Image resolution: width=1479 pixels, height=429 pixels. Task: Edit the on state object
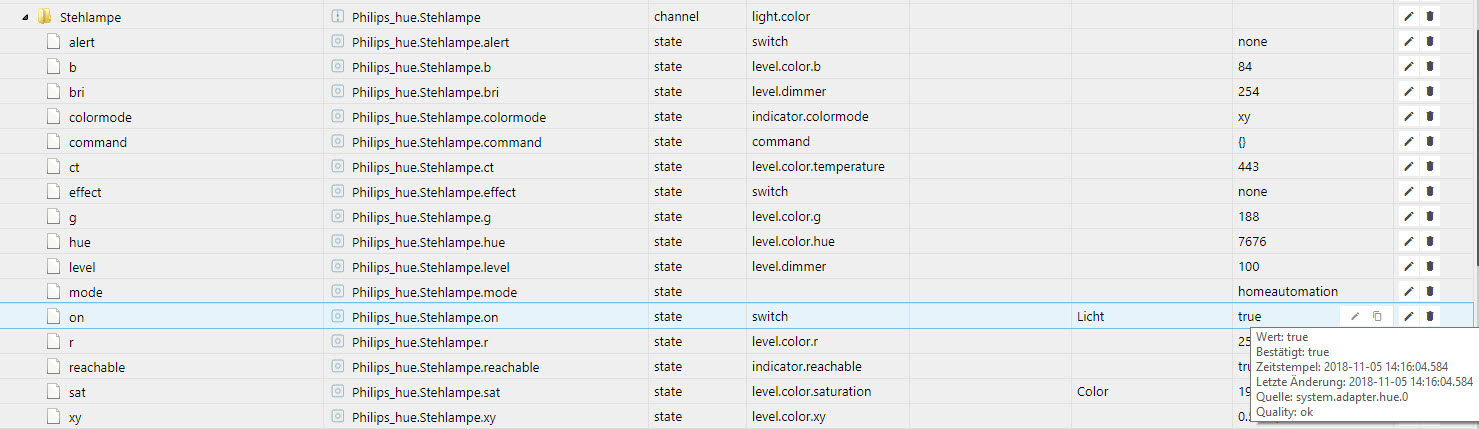coord(1408,317)
